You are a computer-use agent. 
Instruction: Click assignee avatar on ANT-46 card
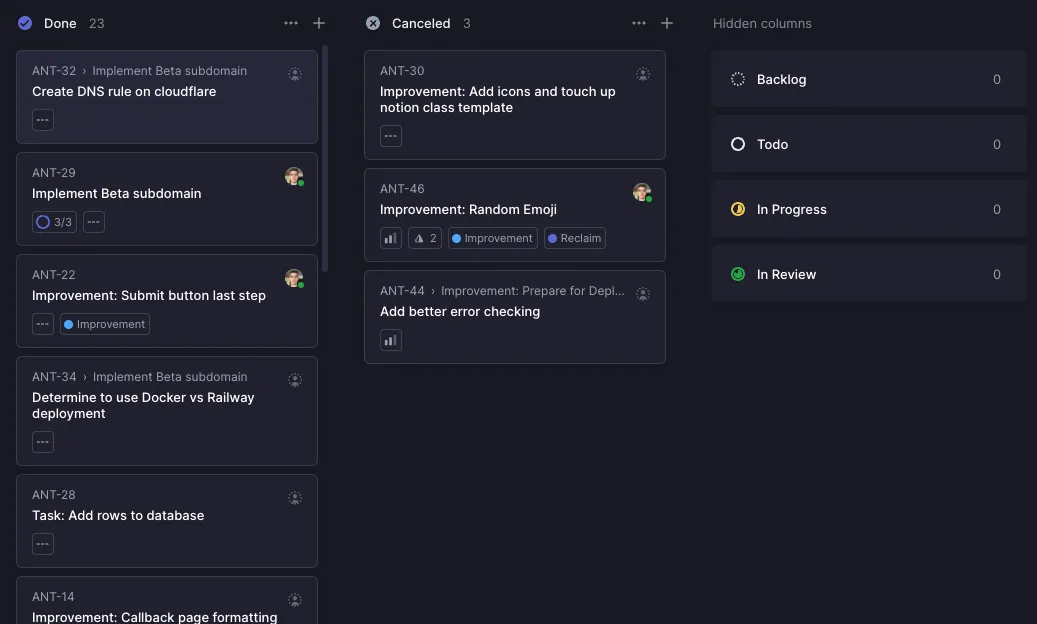click(x=642, y=192)
